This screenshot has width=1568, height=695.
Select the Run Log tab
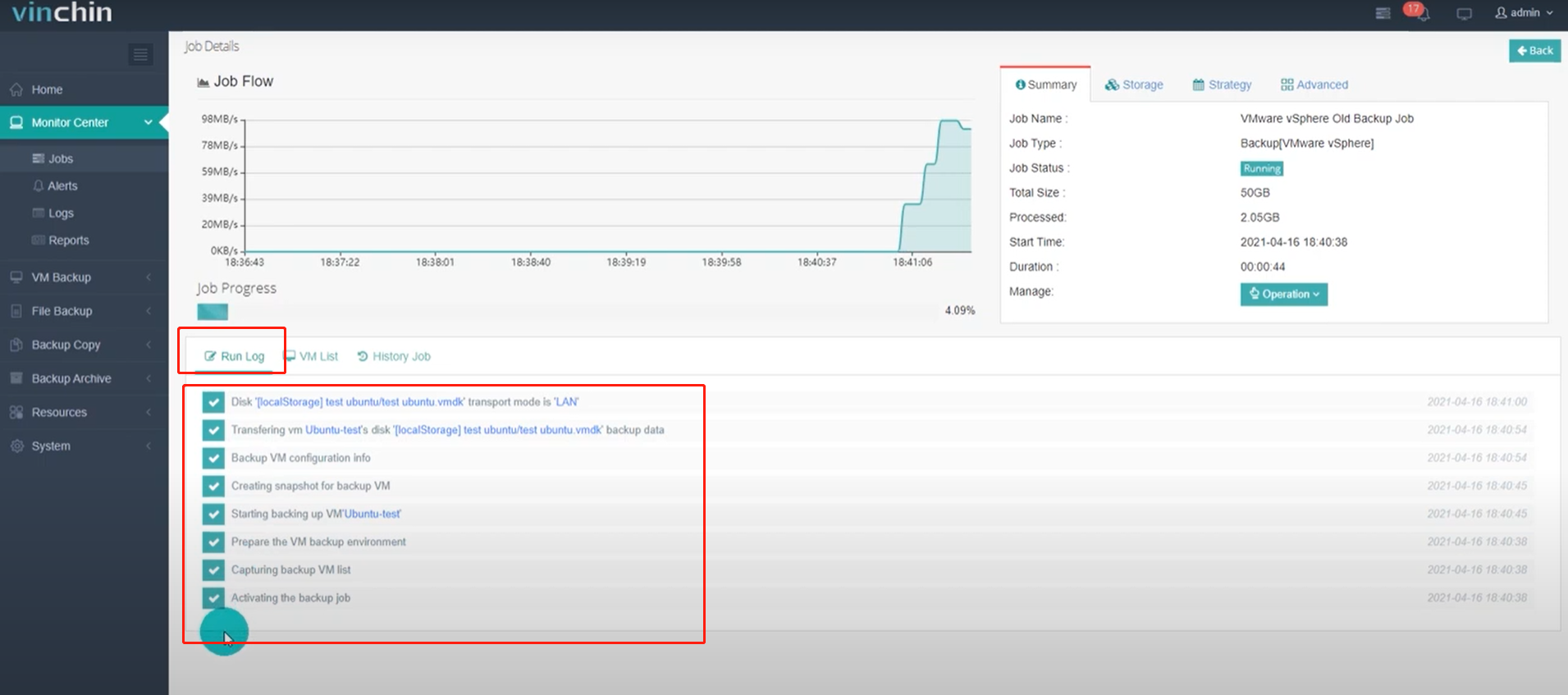tap(235, 356)
